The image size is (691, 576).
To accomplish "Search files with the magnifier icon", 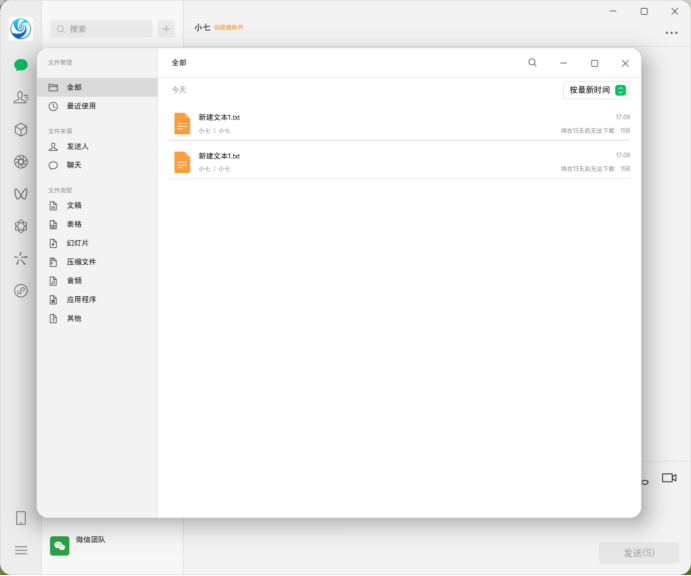I will (532, 63).
